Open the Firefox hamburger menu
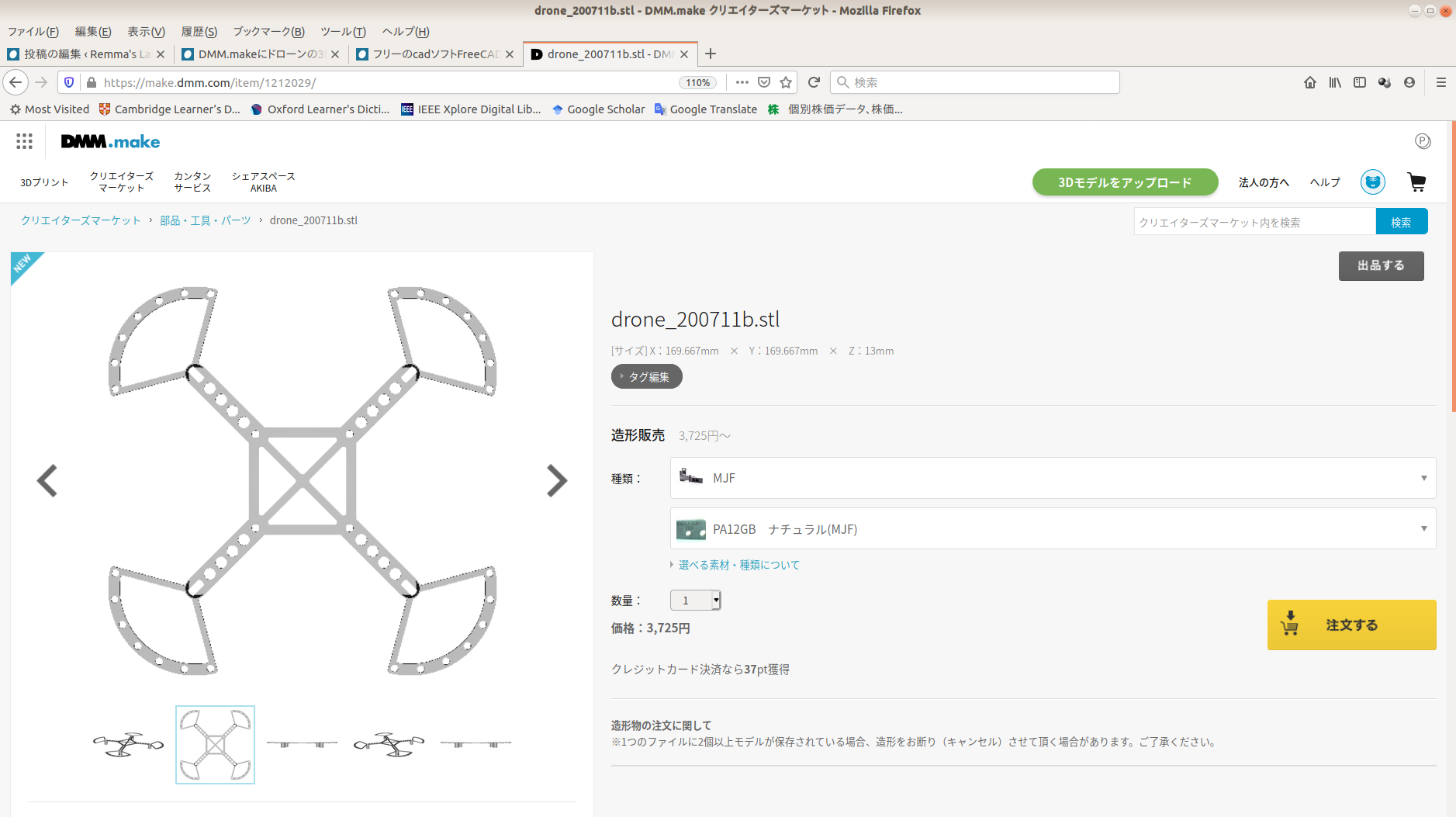 click(1440, 82)
